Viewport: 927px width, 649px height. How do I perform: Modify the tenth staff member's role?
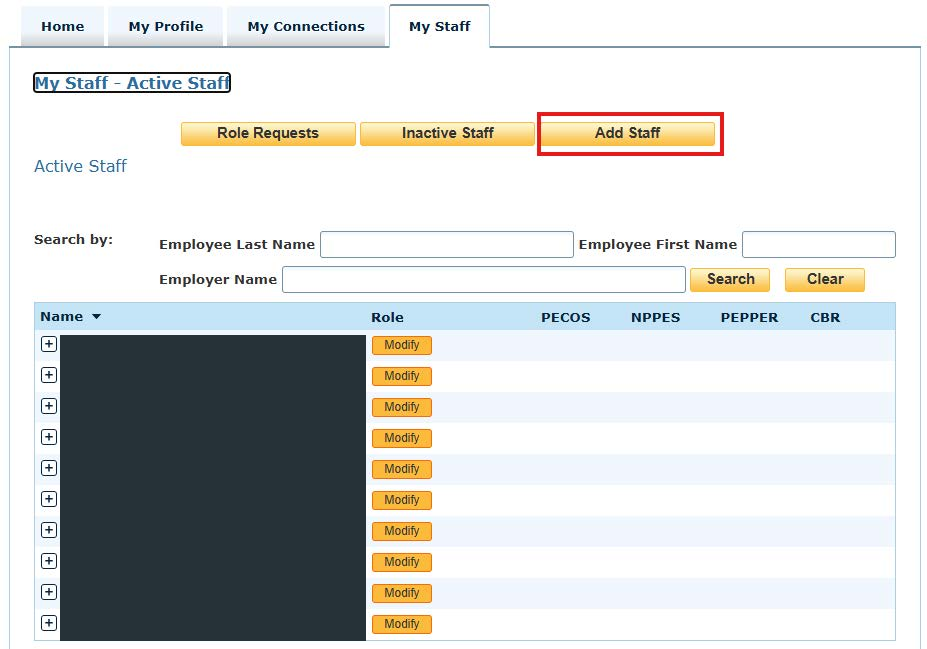coord(402,624)
